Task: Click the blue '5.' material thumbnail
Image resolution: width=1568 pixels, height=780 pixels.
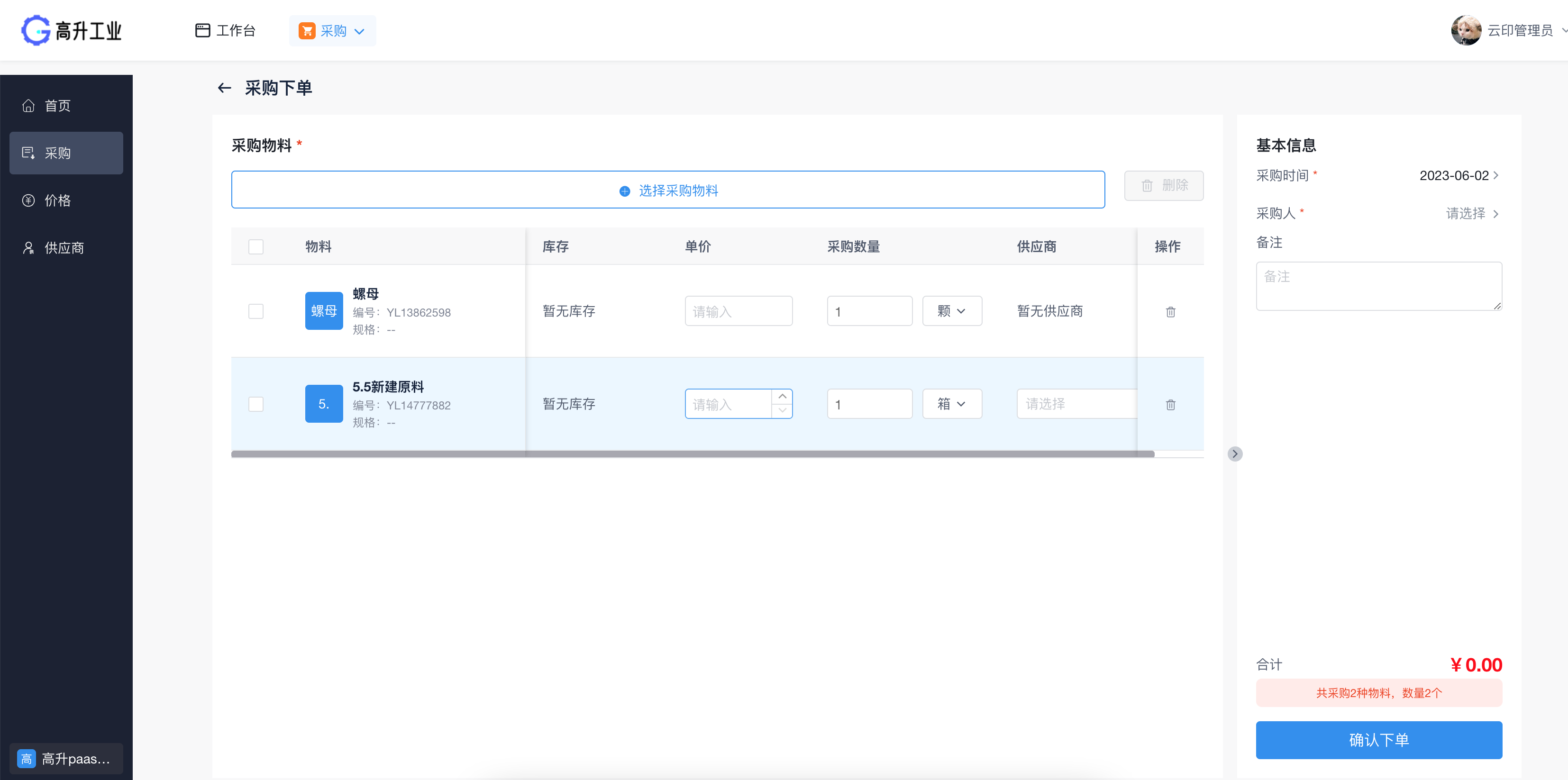Action: click(324, 404)
